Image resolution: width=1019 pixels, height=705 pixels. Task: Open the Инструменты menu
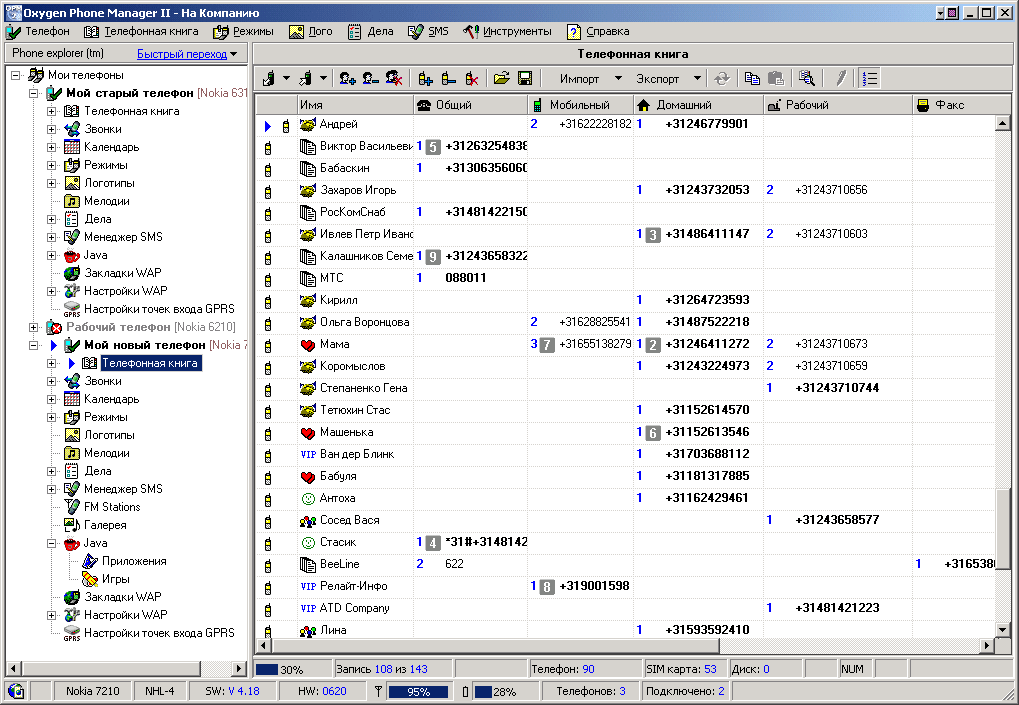[508, 31]
